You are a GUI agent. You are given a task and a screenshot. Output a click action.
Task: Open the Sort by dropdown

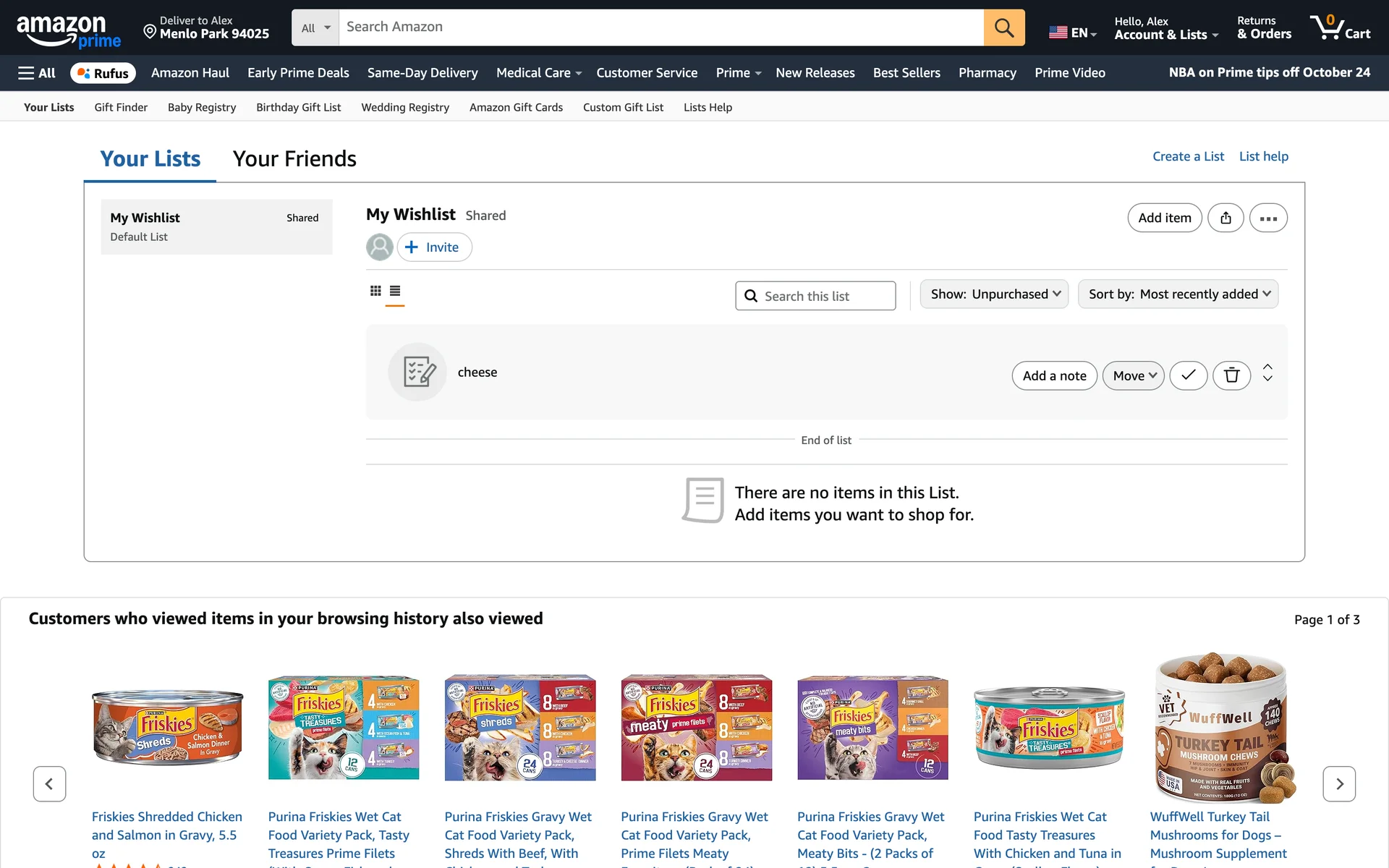point(1178,294)
